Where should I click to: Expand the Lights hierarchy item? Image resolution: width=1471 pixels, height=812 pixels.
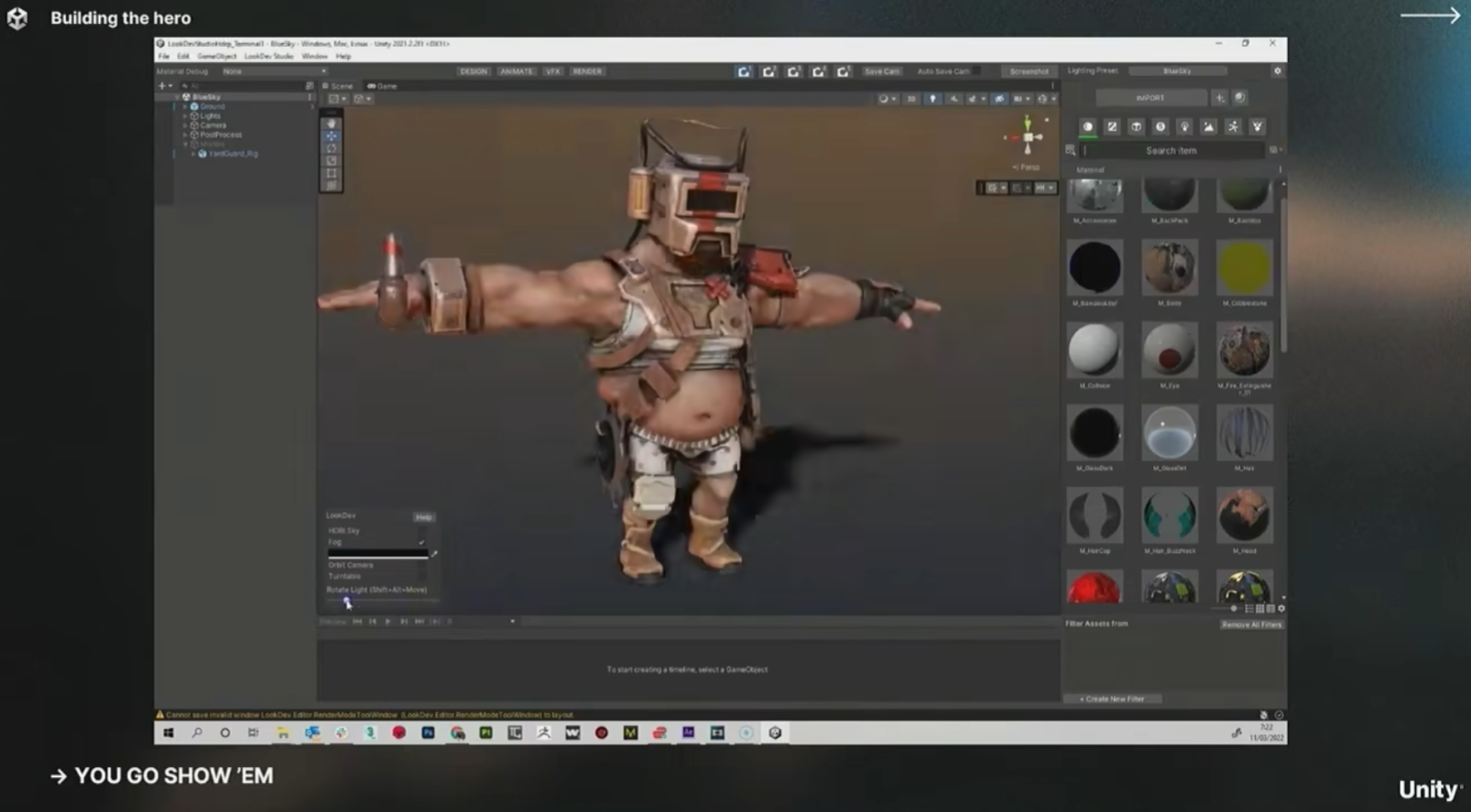[x=185, y=116]
